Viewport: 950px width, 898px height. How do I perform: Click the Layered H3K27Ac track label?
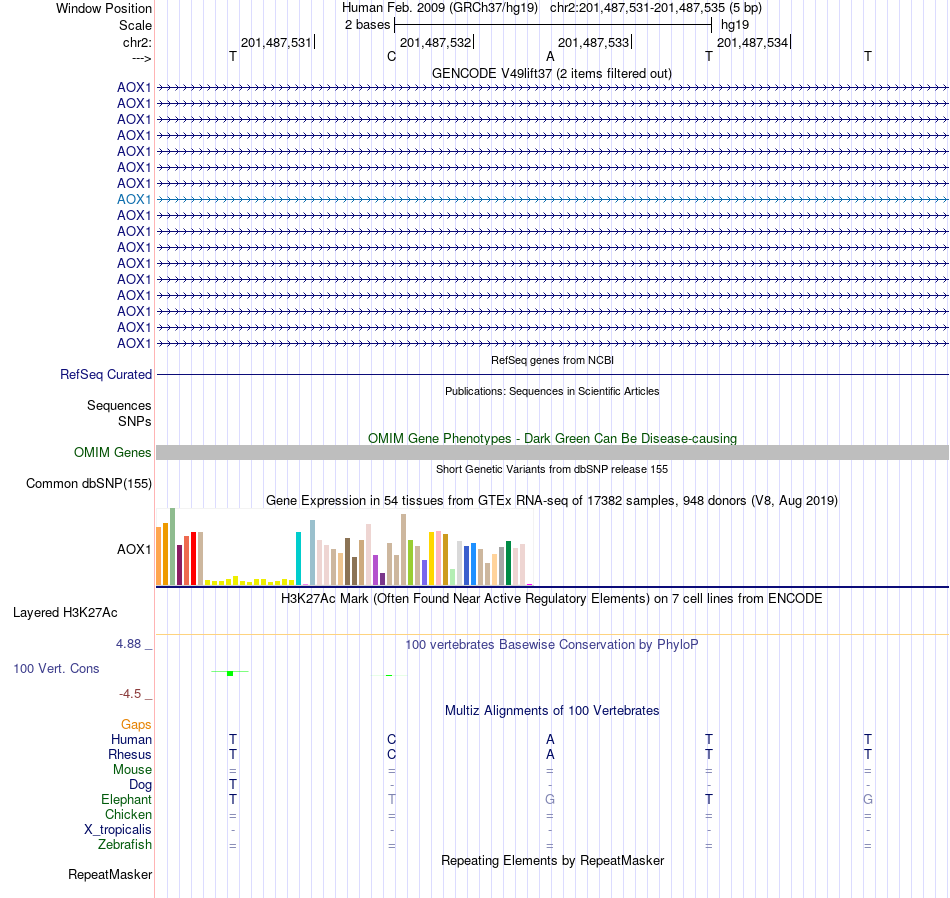(65, 613)
